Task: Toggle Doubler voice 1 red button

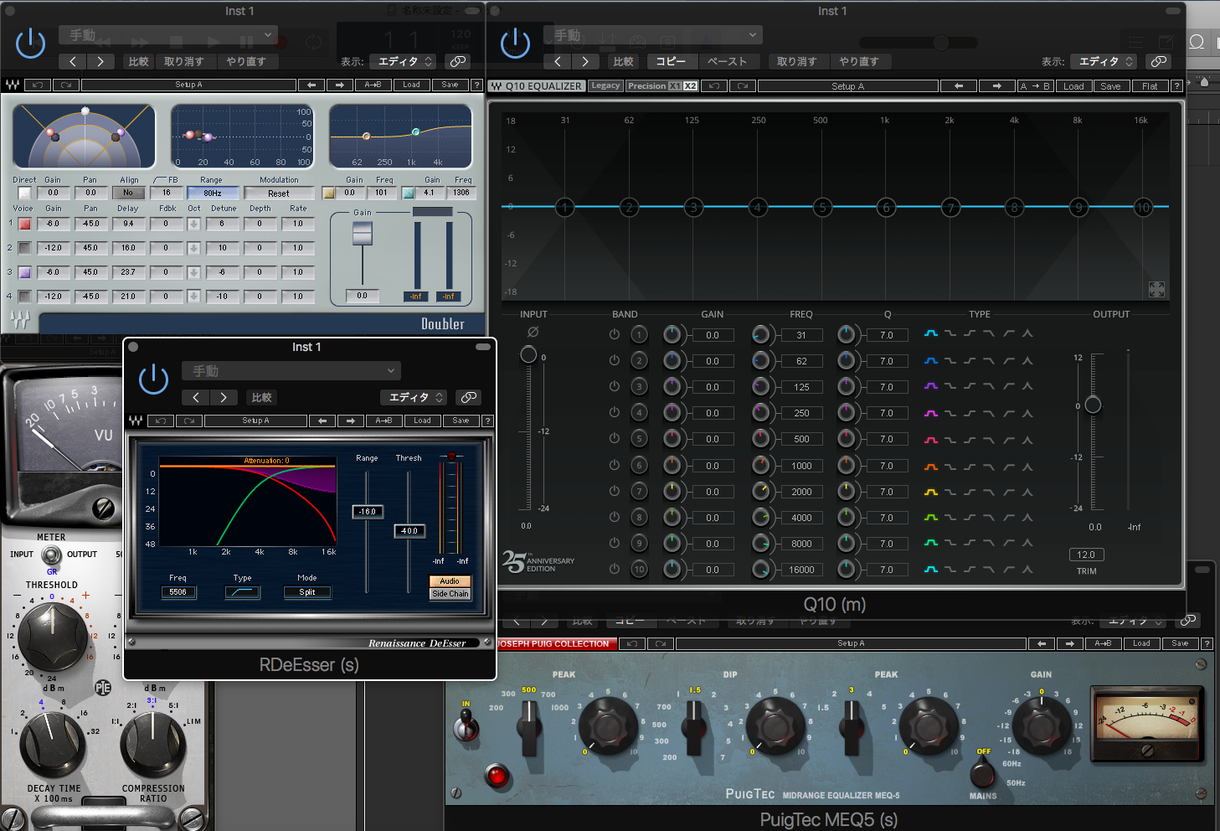Action: (x=24, y=224)
